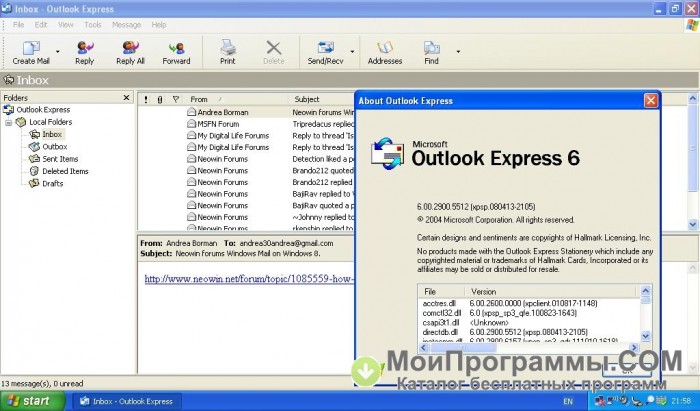The image size is (700, 411).
Task: Sort by attachment paperclip column header
Action: pos(160,100)
